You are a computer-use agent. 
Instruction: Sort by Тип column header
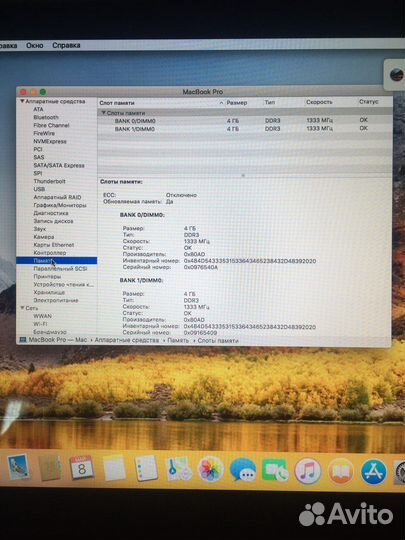270,102
